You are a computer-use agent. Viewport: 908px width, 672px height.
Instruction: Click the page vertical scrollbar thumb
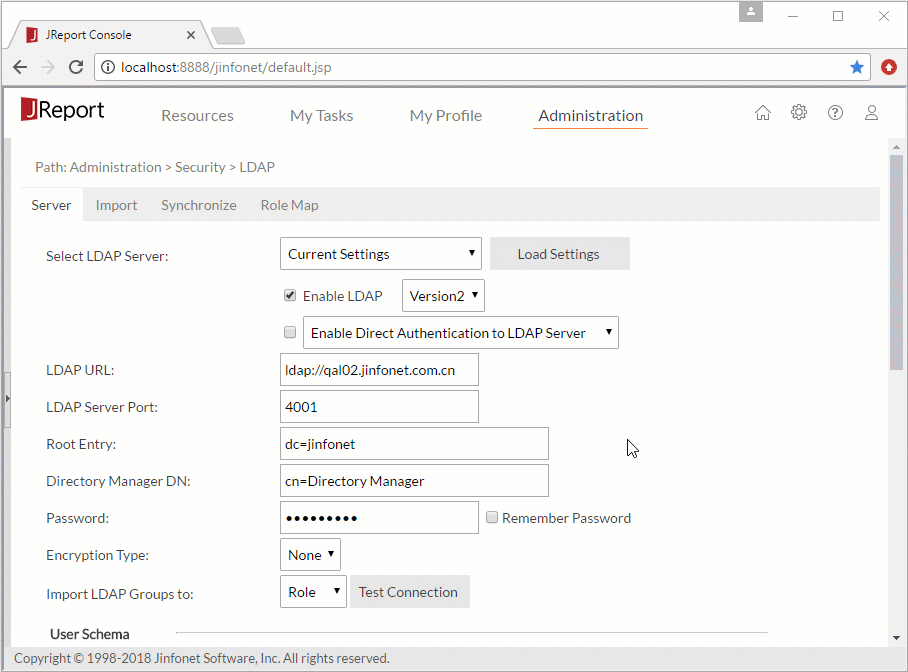coord(896,262)
